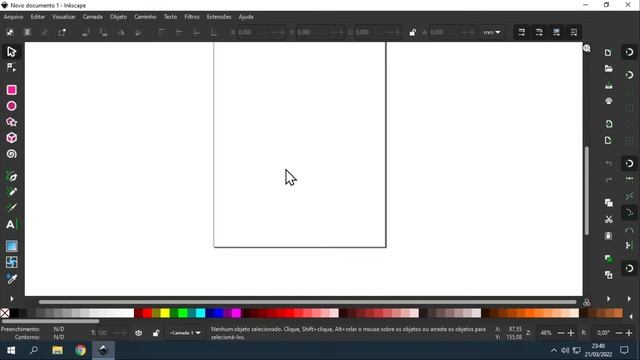Viewport: 640px width, 360px height.
Task: Click the zoom-to-fit icon at canvas corner
Action: coord(587,49)
